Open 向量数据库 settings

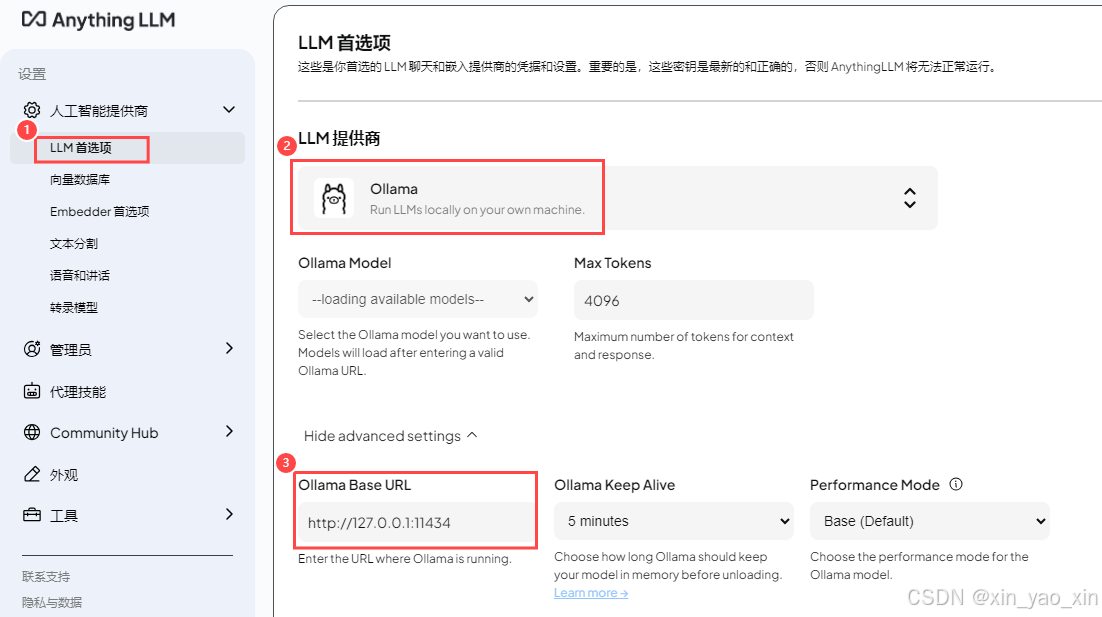[79, 180]
